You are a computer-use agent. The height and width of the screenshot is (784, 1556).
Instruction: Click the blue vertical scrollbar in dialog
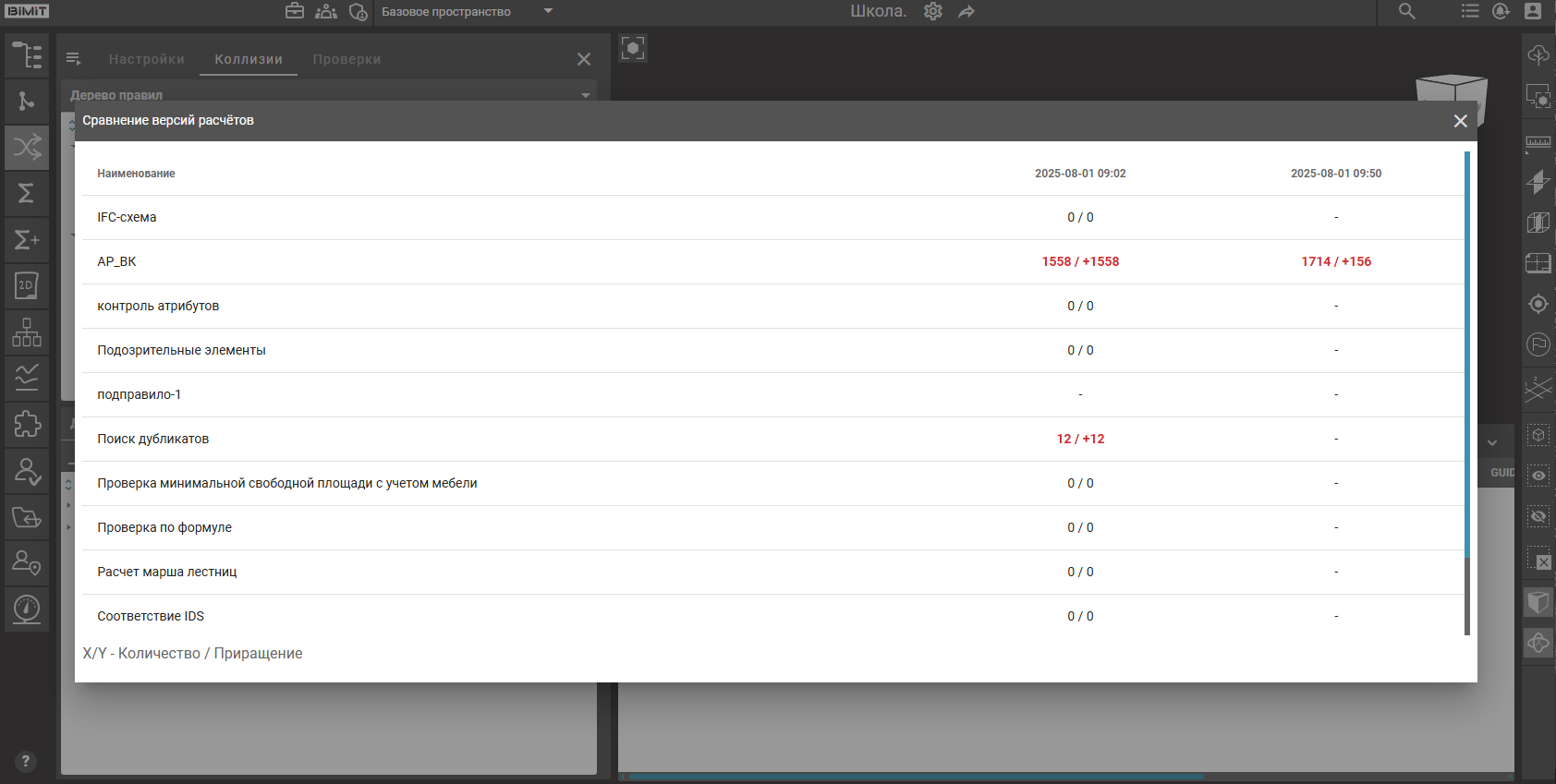tap(1466, 351)
